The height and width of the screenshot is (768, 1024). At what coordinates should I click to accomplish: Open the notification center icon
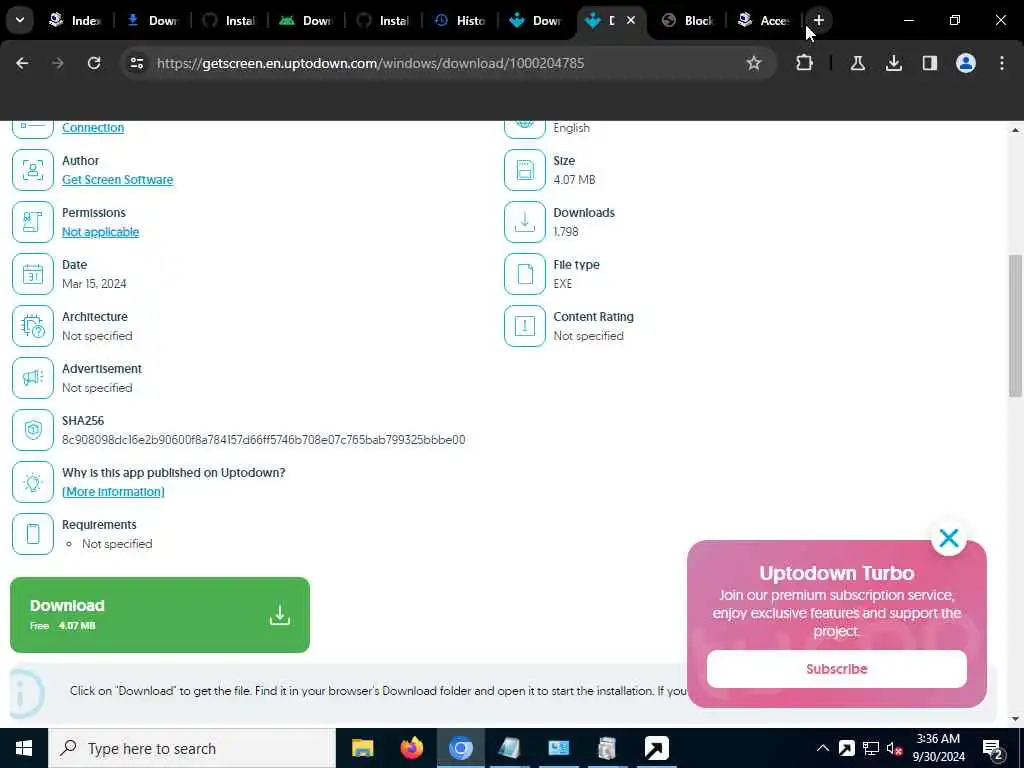click(x=993, y=749)
